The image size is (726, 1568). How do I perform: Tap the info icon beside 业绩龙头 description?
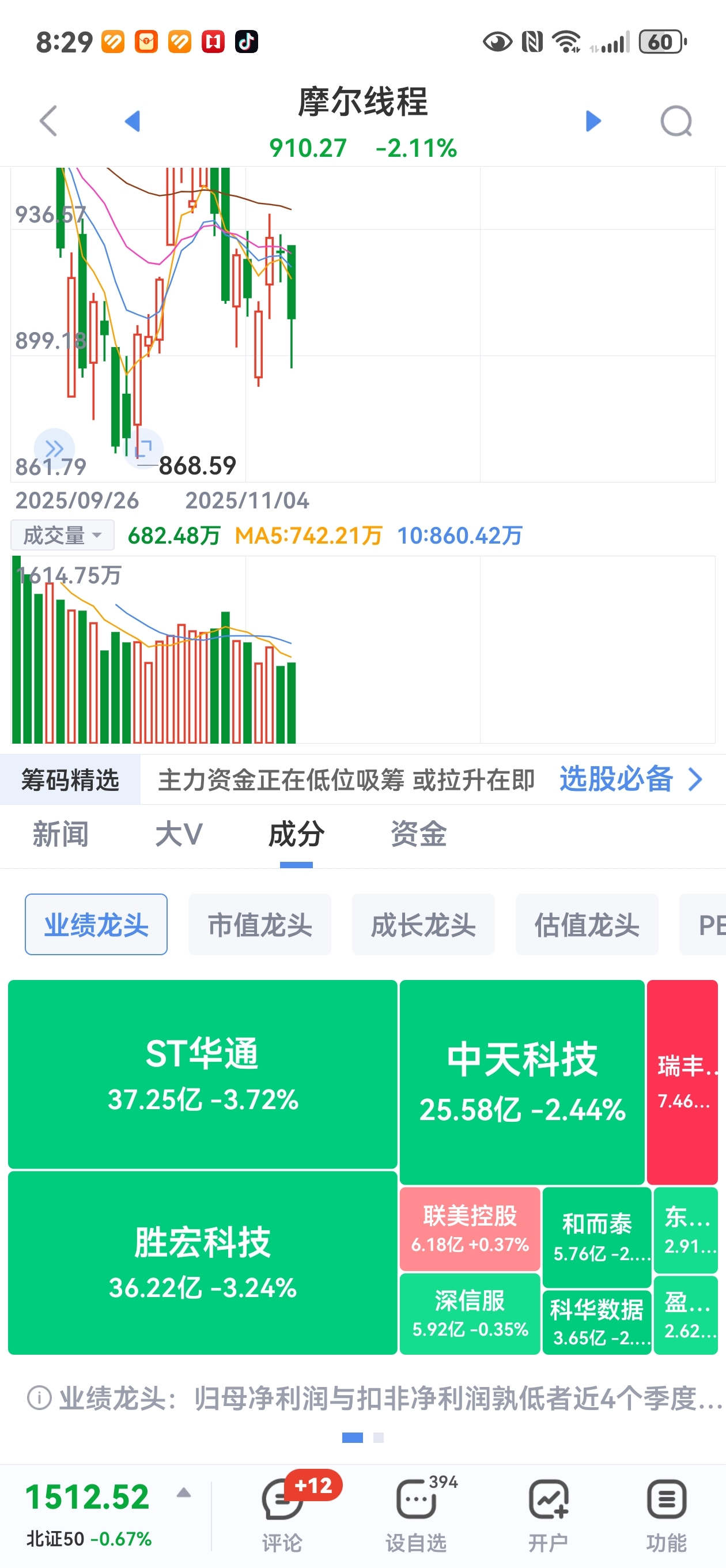point(39,1397)
